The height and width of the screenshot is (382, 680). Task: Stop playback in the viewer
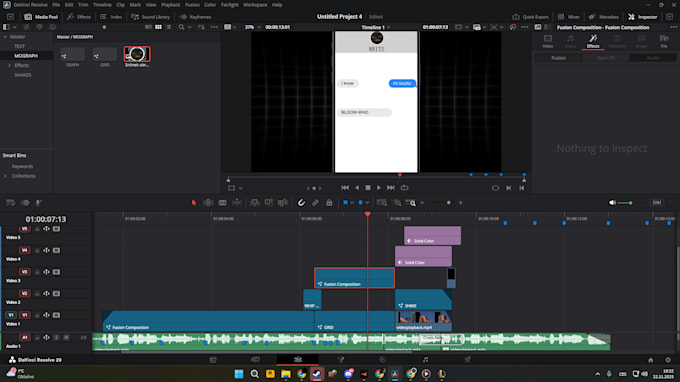click(368, 188)
